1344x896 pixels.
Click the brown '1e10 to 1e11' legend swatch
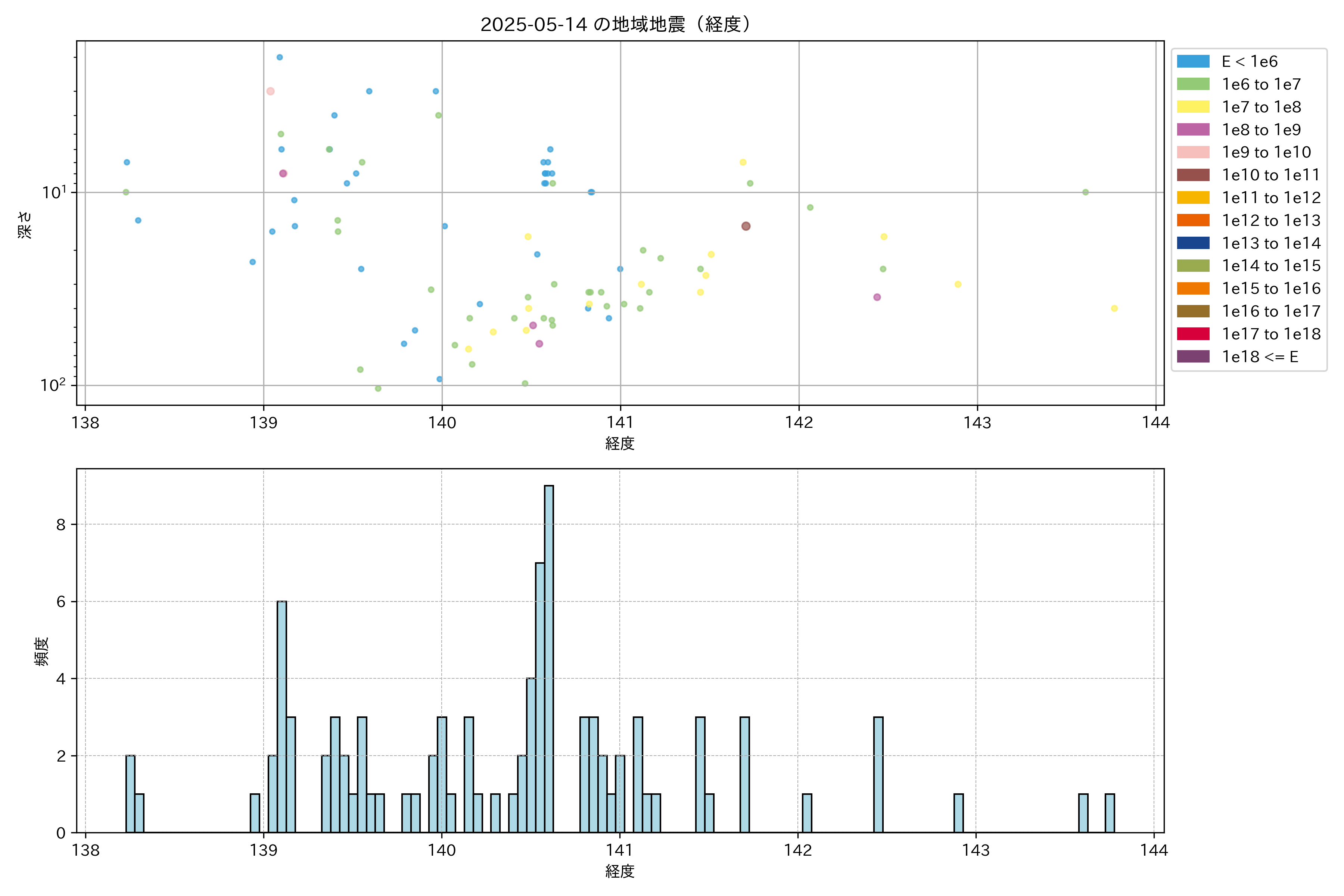click(x=1193, y=175)
